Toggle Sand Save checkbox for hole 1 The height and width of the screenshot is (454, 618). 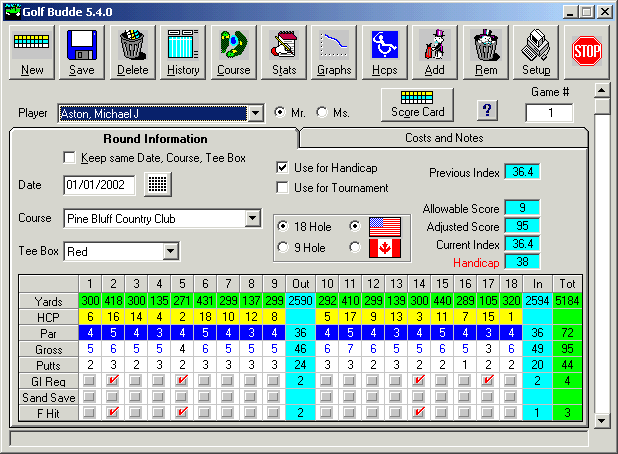click(x=89, y=396)
